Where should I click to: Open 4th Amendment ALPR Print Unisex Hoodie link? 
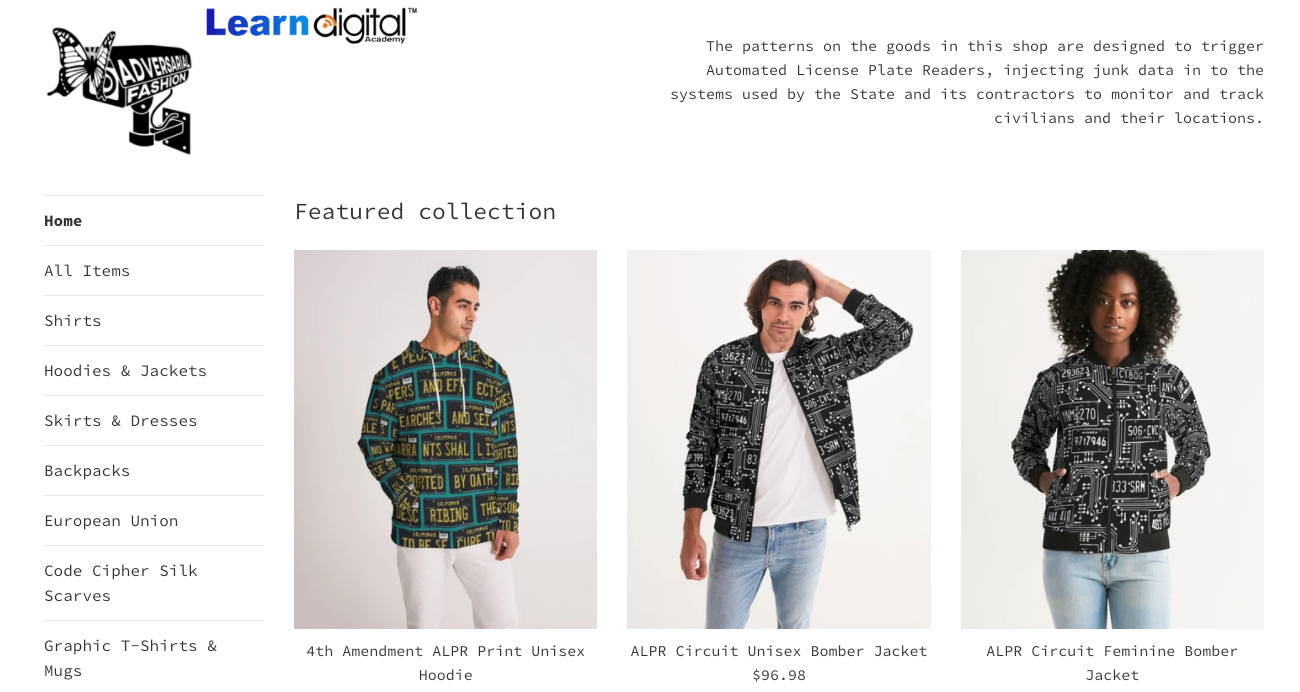[x=445, y=663]
